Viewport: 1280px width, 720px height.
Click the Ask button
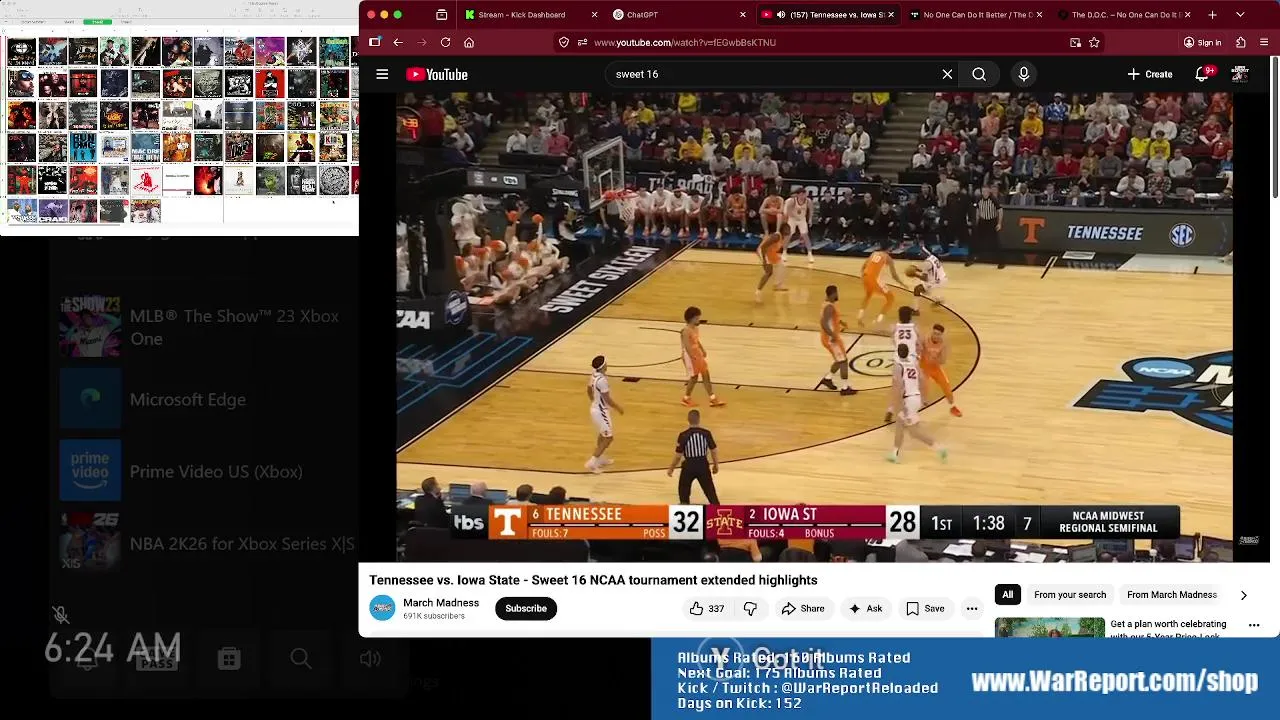click(866, 608)
